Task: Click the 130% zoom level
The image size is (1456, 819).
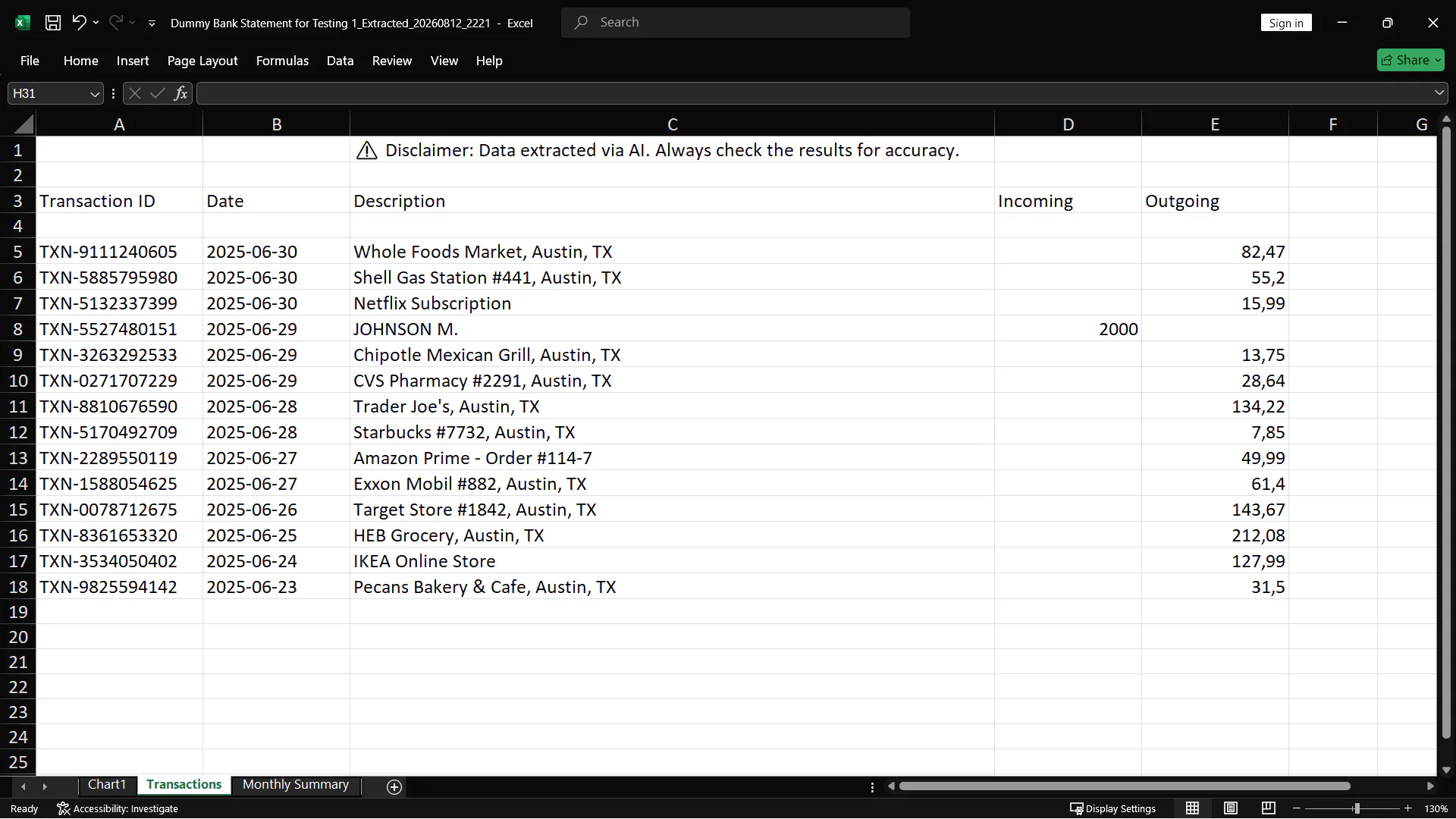Action: [1436, 809]
